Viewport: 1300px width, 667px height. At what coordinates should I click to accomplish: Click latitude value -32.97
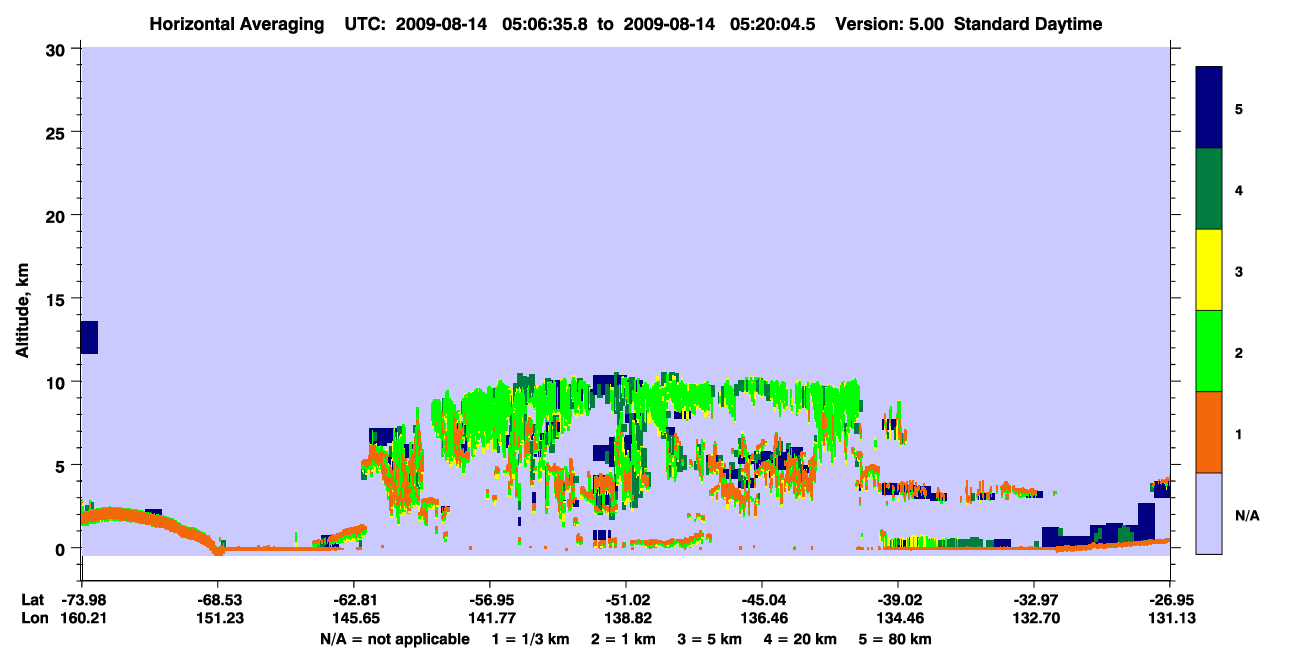tap(1034, 600)
